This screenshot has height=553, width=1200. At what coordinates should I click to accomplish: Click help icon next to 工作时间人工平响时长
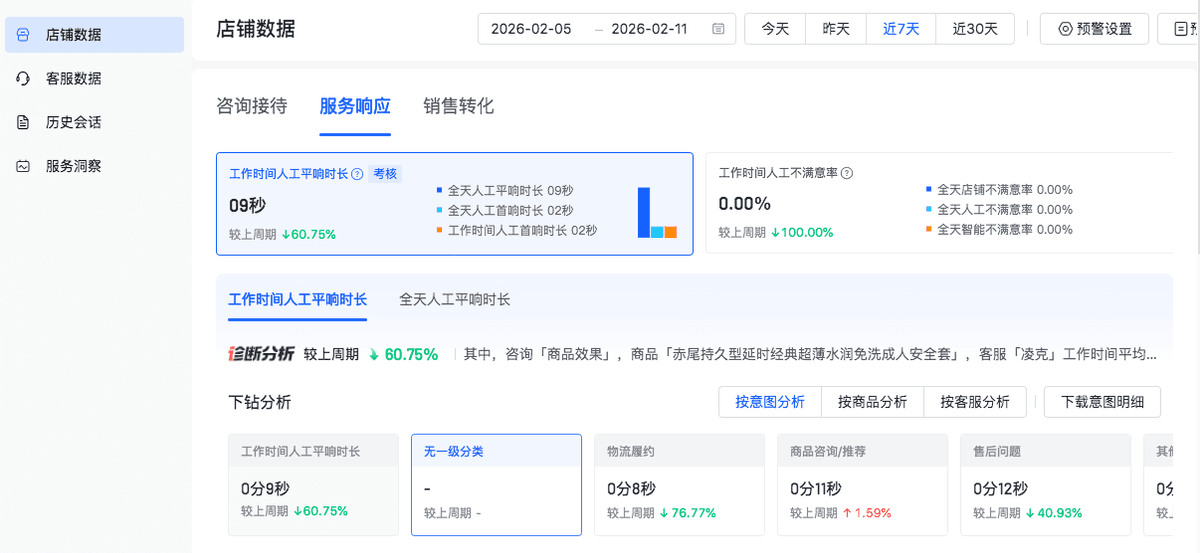click(x=357, y=174)
